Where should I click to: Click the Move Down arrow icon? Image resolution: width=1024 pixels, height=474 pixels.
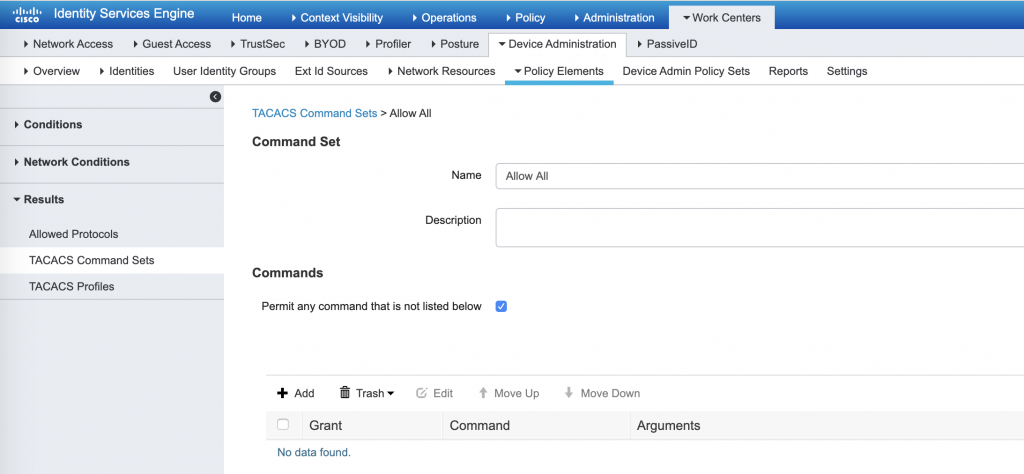[569, 393]
